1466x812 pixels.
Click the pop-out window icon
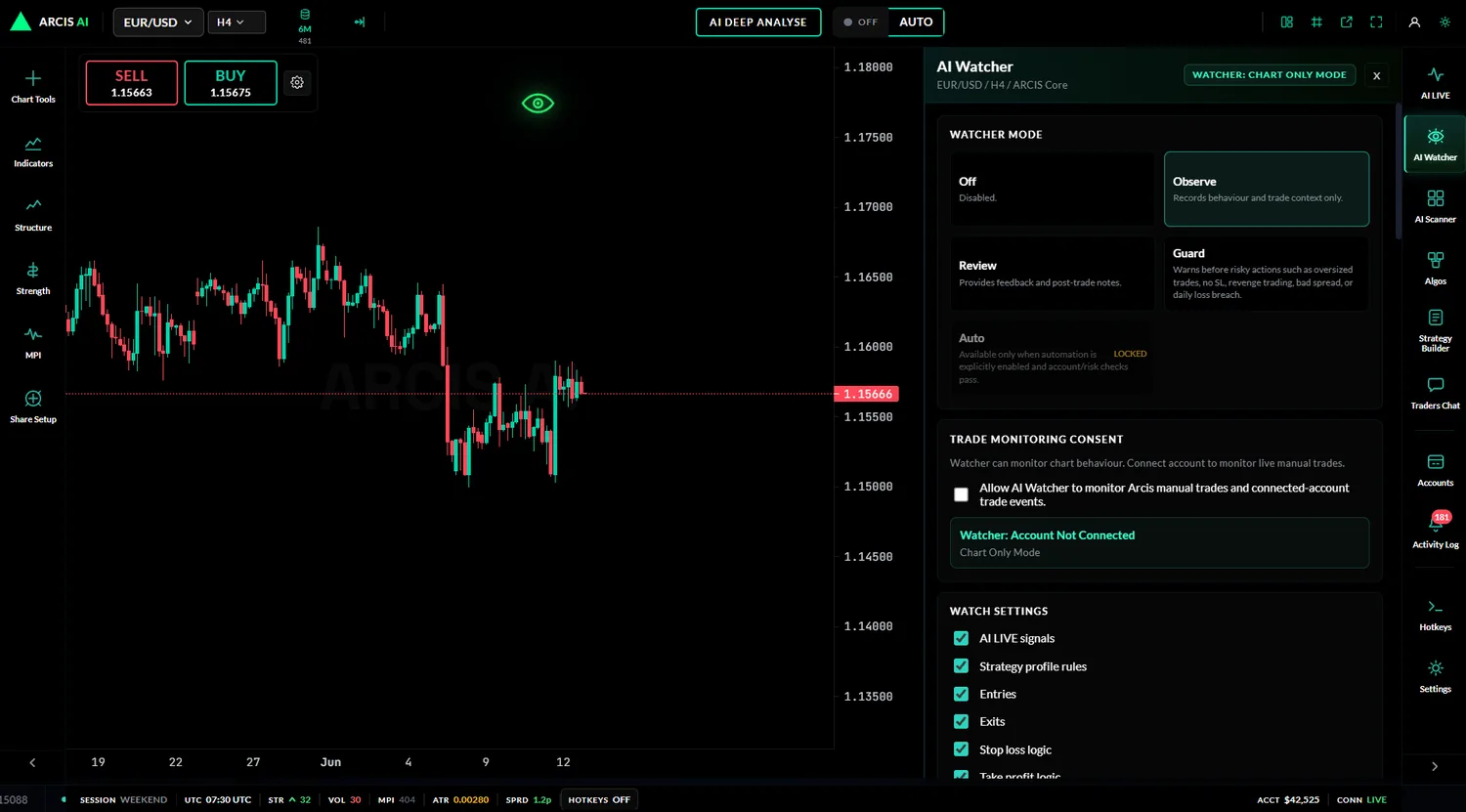[x=1347, y=21]
